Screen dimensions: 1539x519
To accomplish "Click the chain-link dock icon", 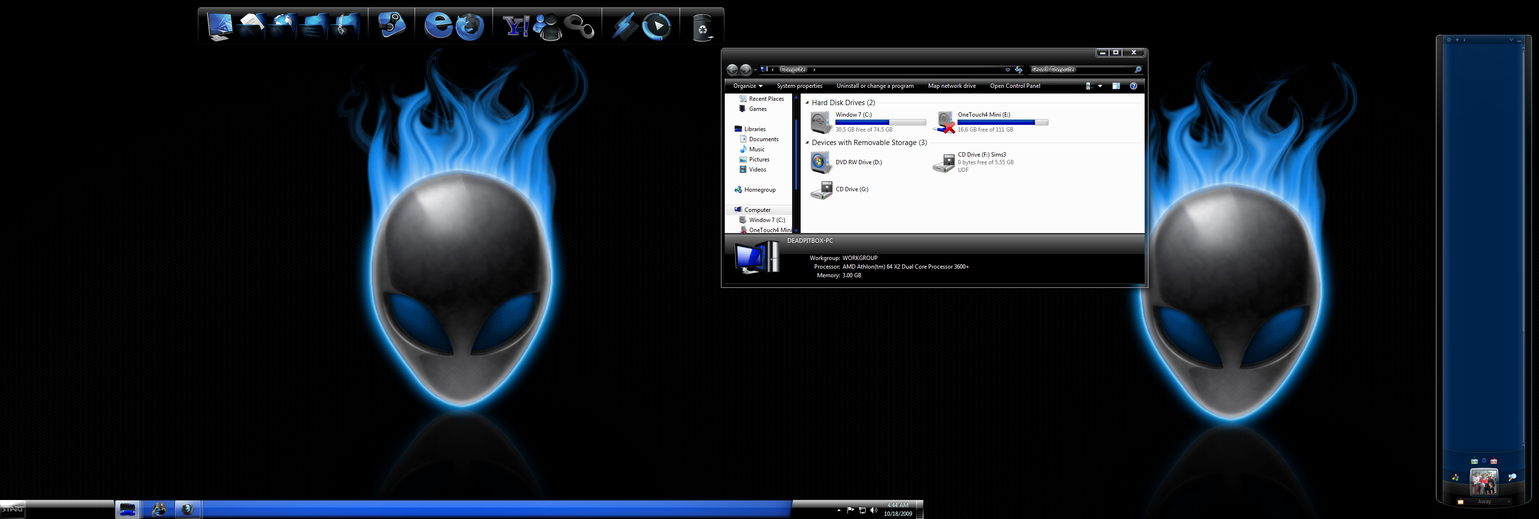I will (580, 26).
